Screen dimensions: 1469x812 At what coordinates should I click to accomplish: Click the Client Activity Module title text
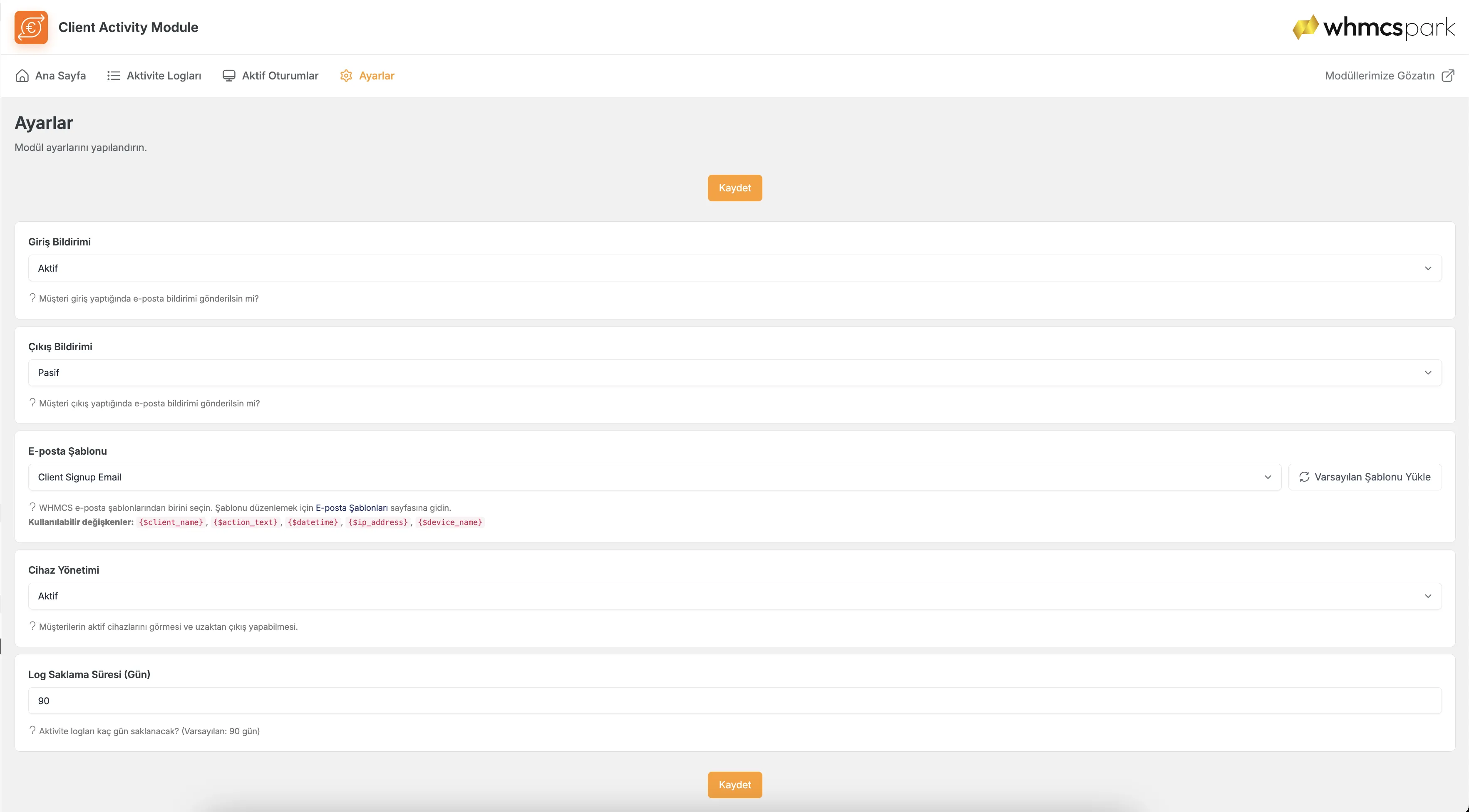[128, 27]
